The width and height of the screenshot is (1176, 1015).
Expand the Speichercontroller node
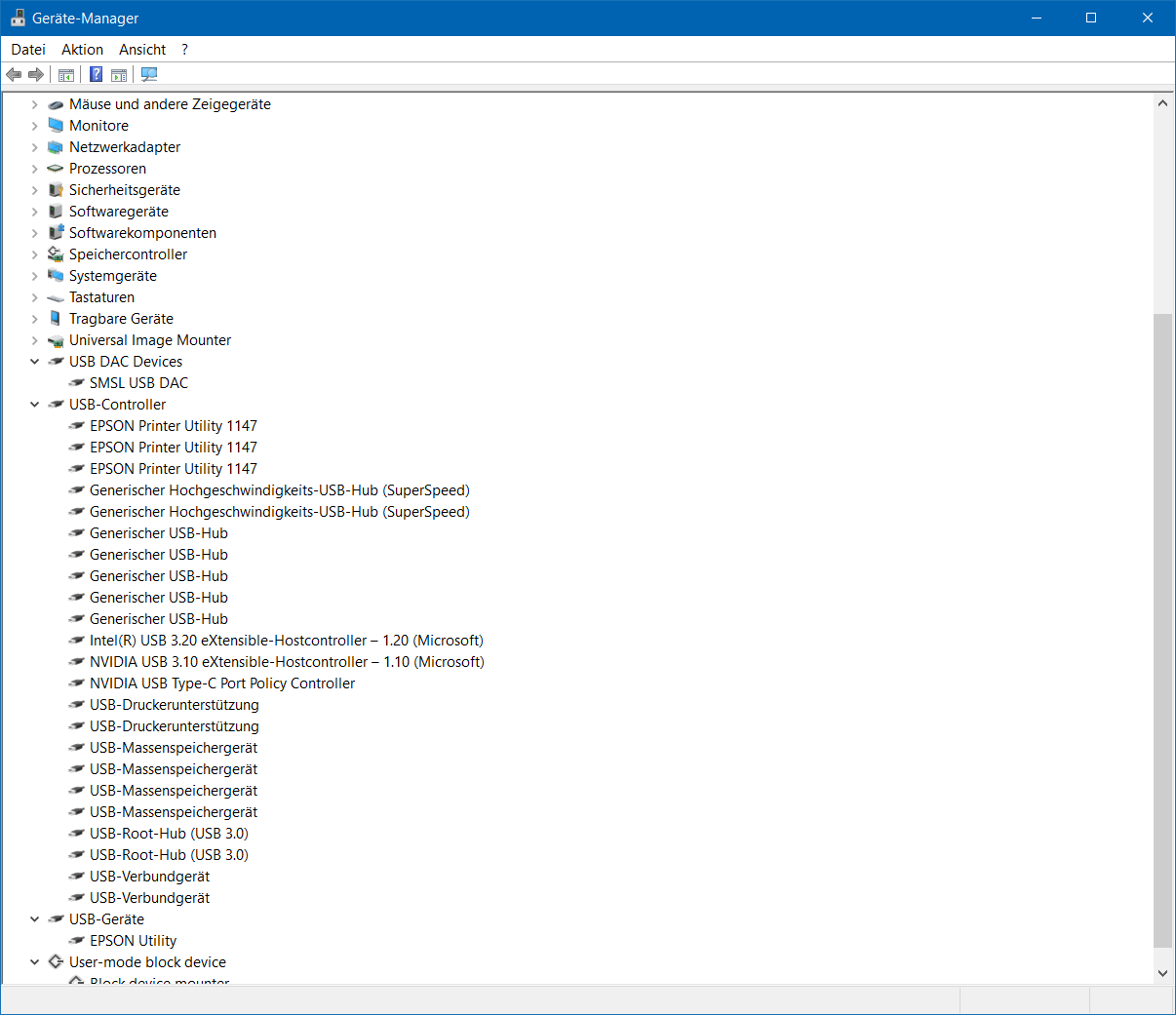pos(34,254)
